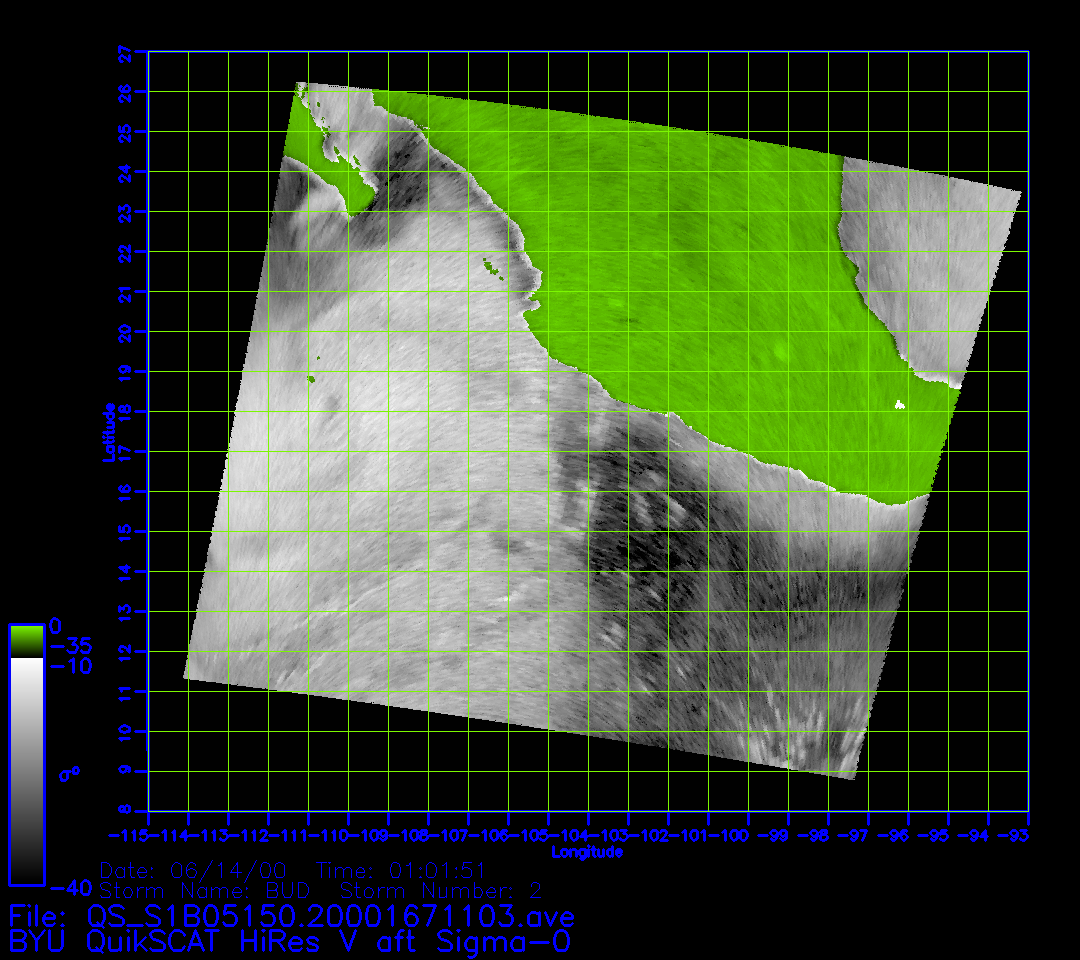The image size is (1080, 960).
Task: Click the small green island near latitude 19
Action: tap(311, 379)
